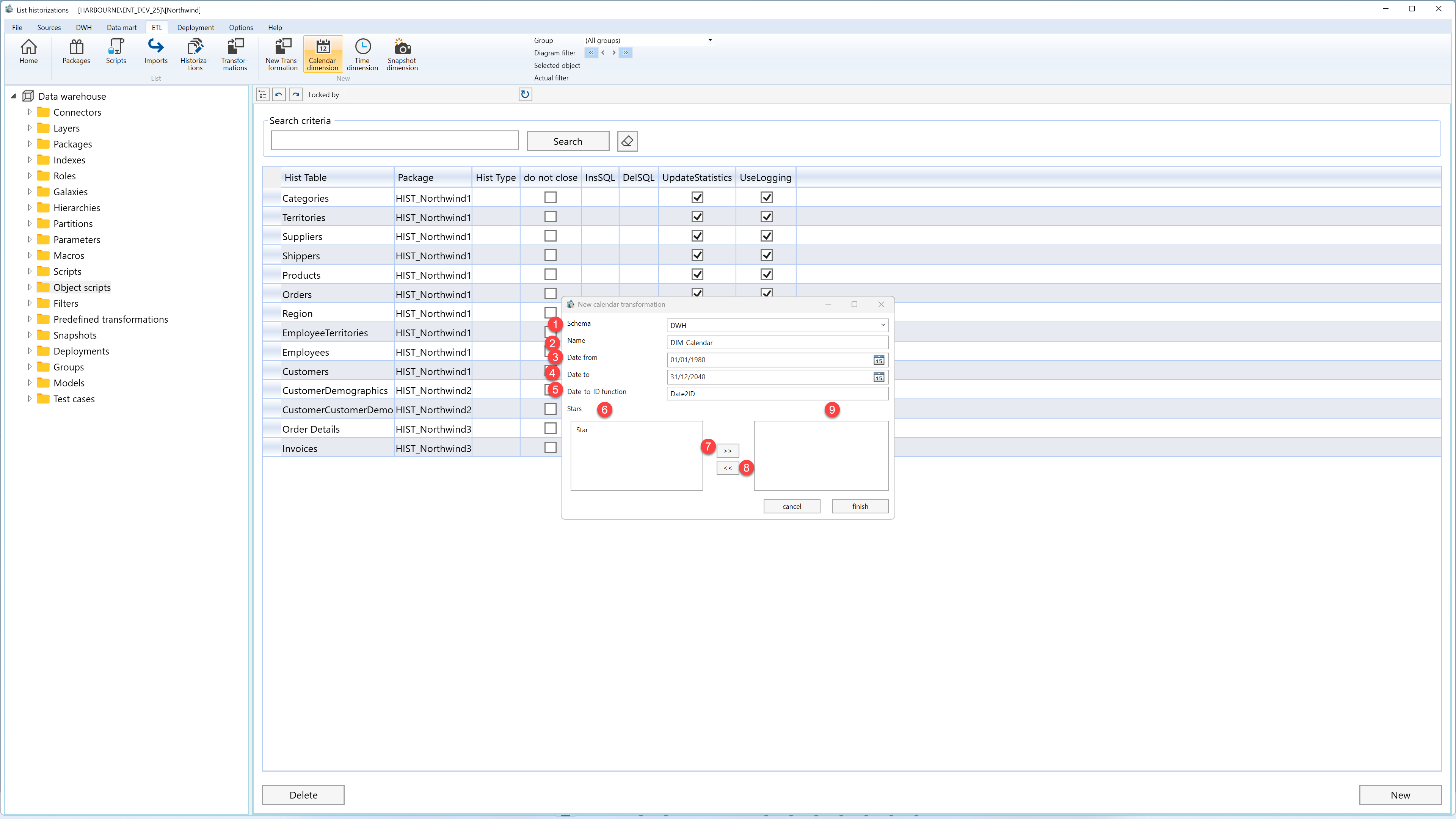This screenshot has width=1456, height=819.
Task: Toggle UseLogging for Territories
Action: click(x=766, y=217)
